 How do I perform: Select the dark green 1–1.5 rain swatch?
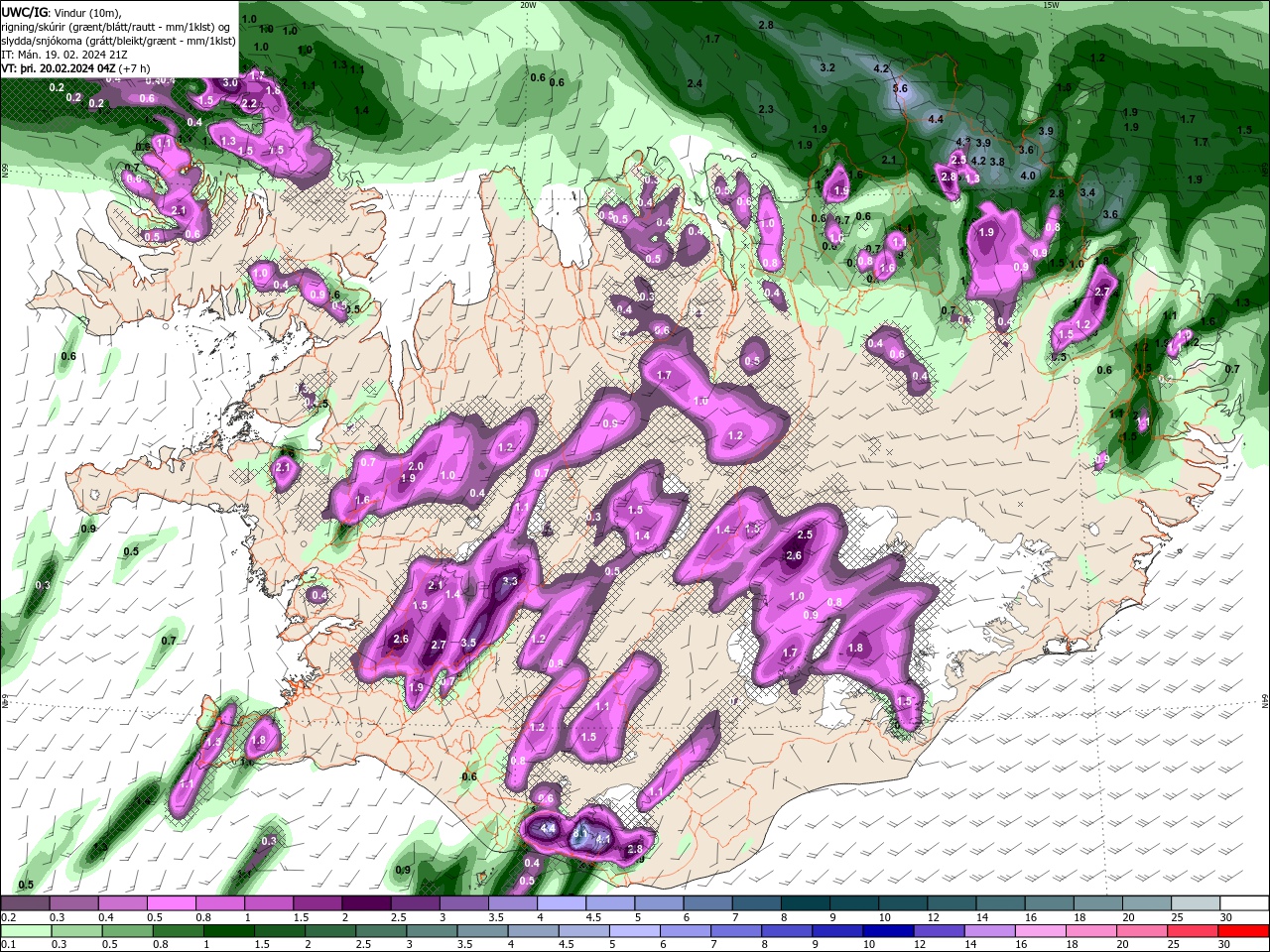[229, 931]
